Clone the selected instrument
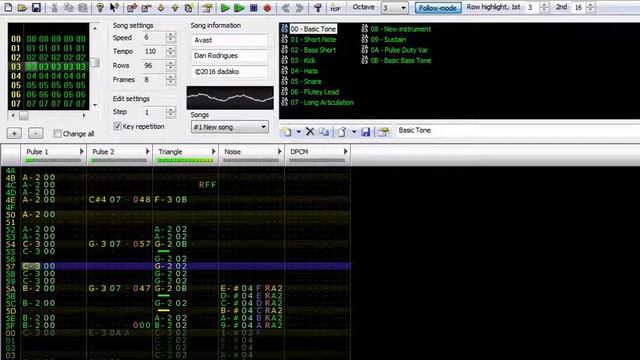The image size is (640, 360). point(324,132)
